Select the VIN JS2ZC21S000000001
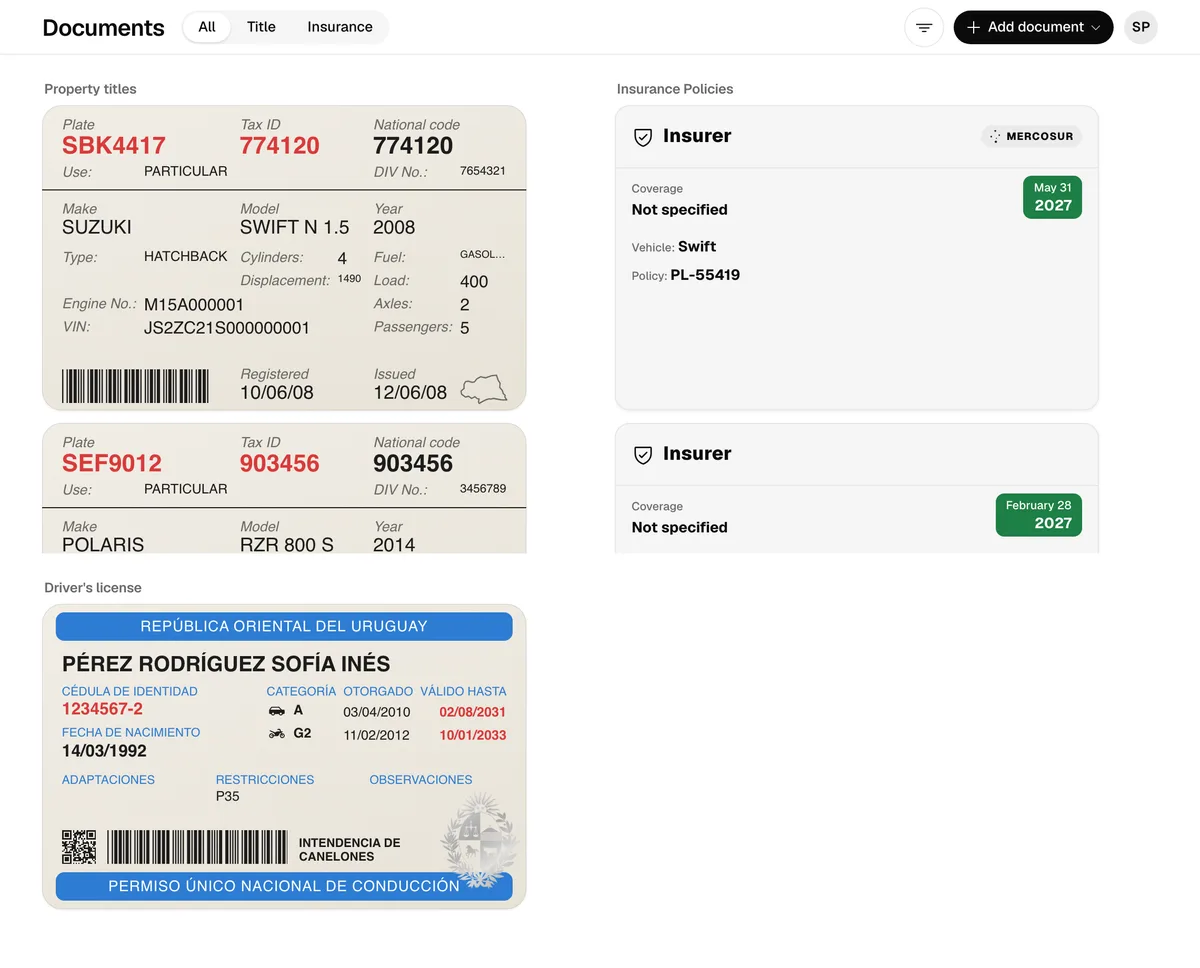This screenshot has height=968, width=1200. tap(227, 328)
